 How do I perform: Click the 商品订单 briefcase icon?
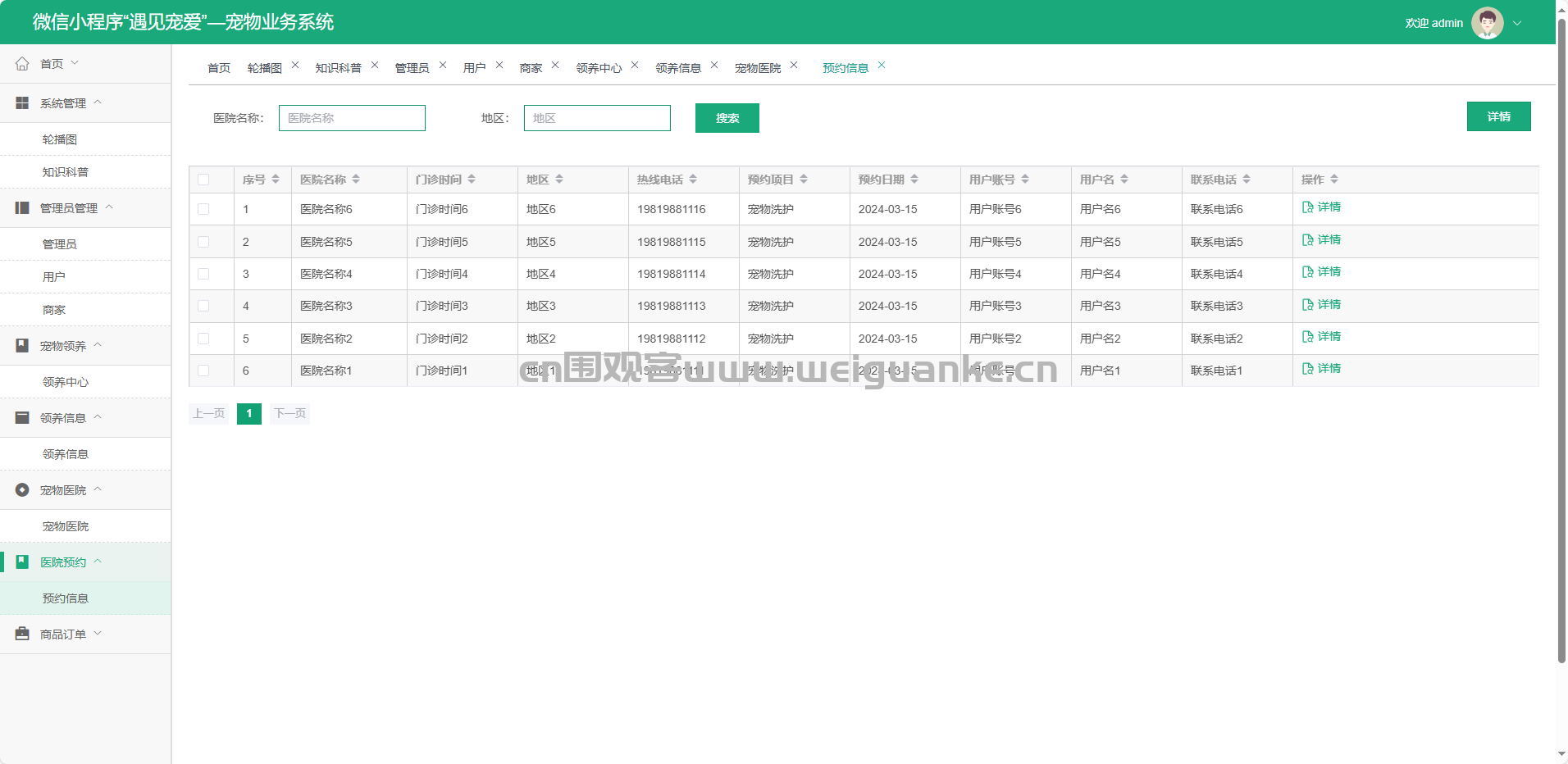coord(22,634)
